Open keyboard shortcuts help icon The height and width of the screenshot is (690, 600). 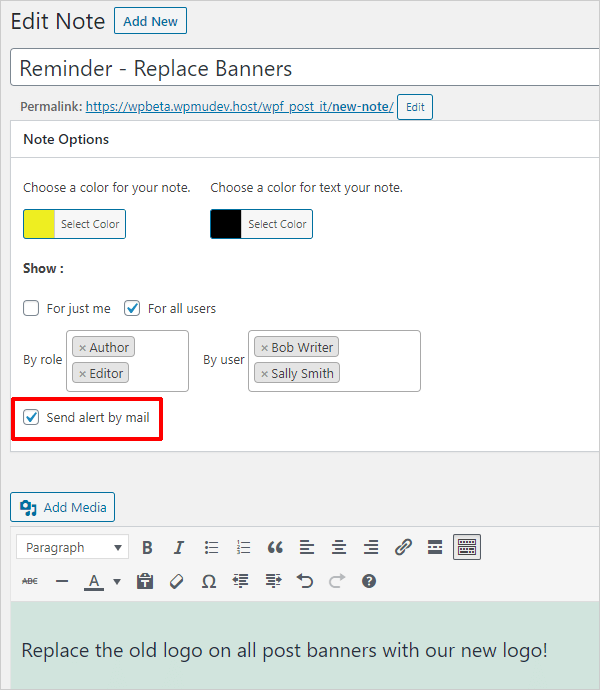pos(369,581)
